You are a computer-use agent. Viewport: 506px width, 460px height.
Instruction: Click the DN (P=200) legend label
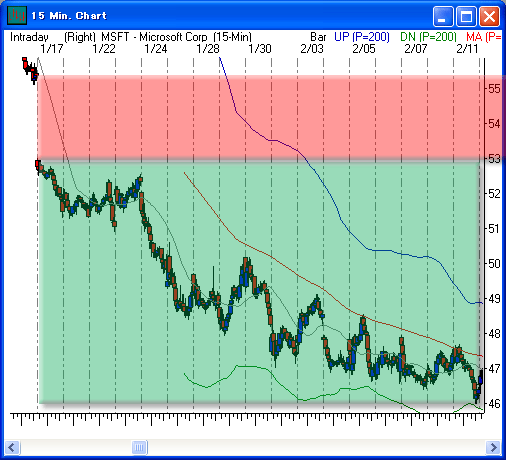point(428,37)
